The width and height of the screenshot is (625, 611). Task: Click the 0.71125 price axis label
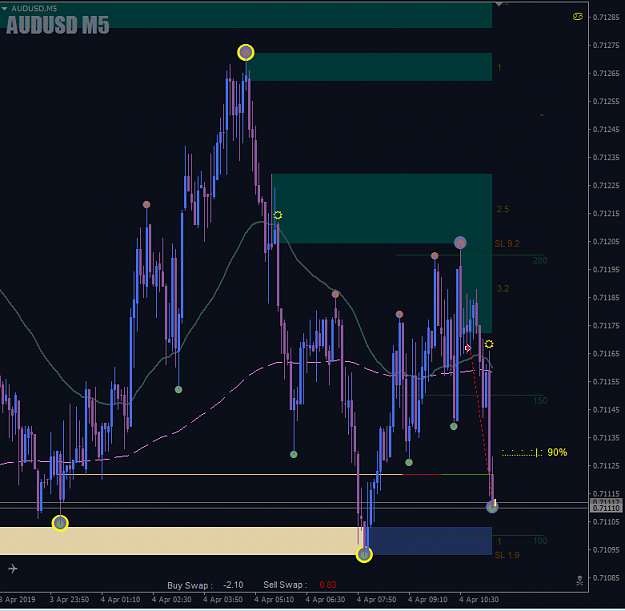coord(606,466)
